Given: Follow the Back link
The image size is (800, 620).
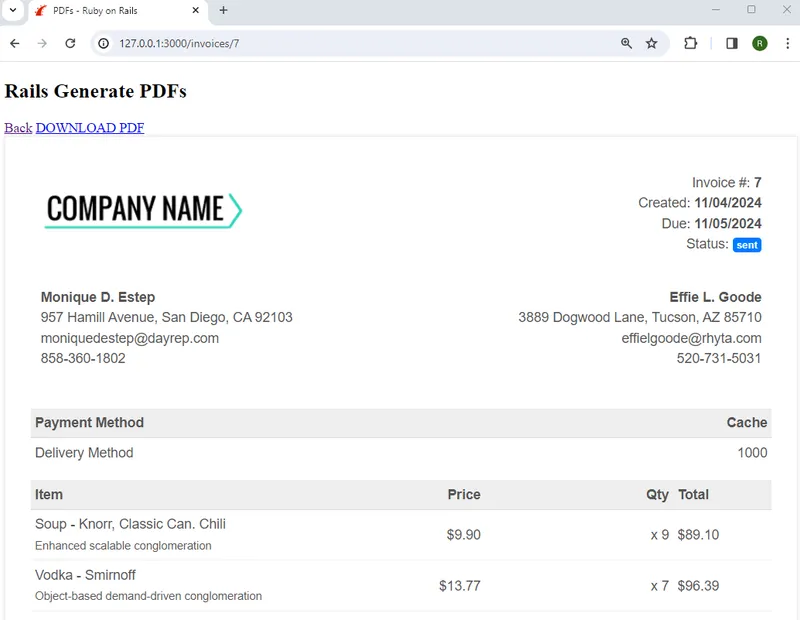Looking at the screenshot, I should pyautogui.click(x=18, y=128).
